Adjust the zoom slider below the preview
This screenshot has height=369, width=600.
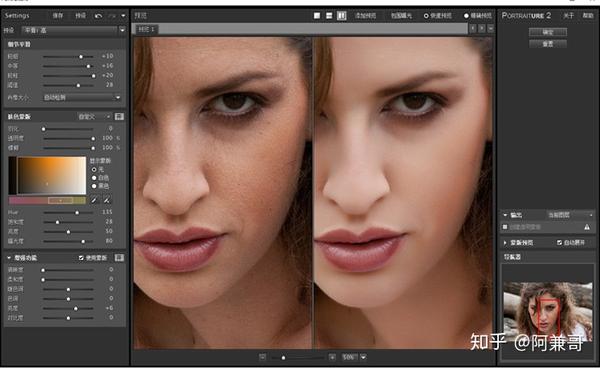pyautogui.click(x=297, y=358)
